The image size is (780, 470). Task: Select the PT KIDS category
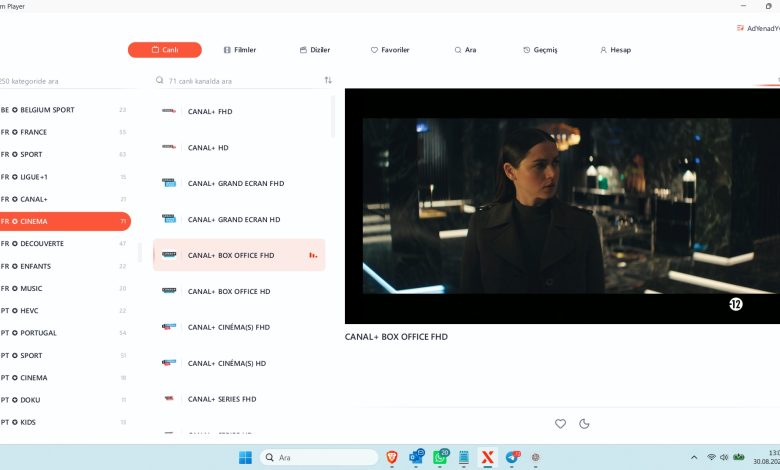click(65, 422)
